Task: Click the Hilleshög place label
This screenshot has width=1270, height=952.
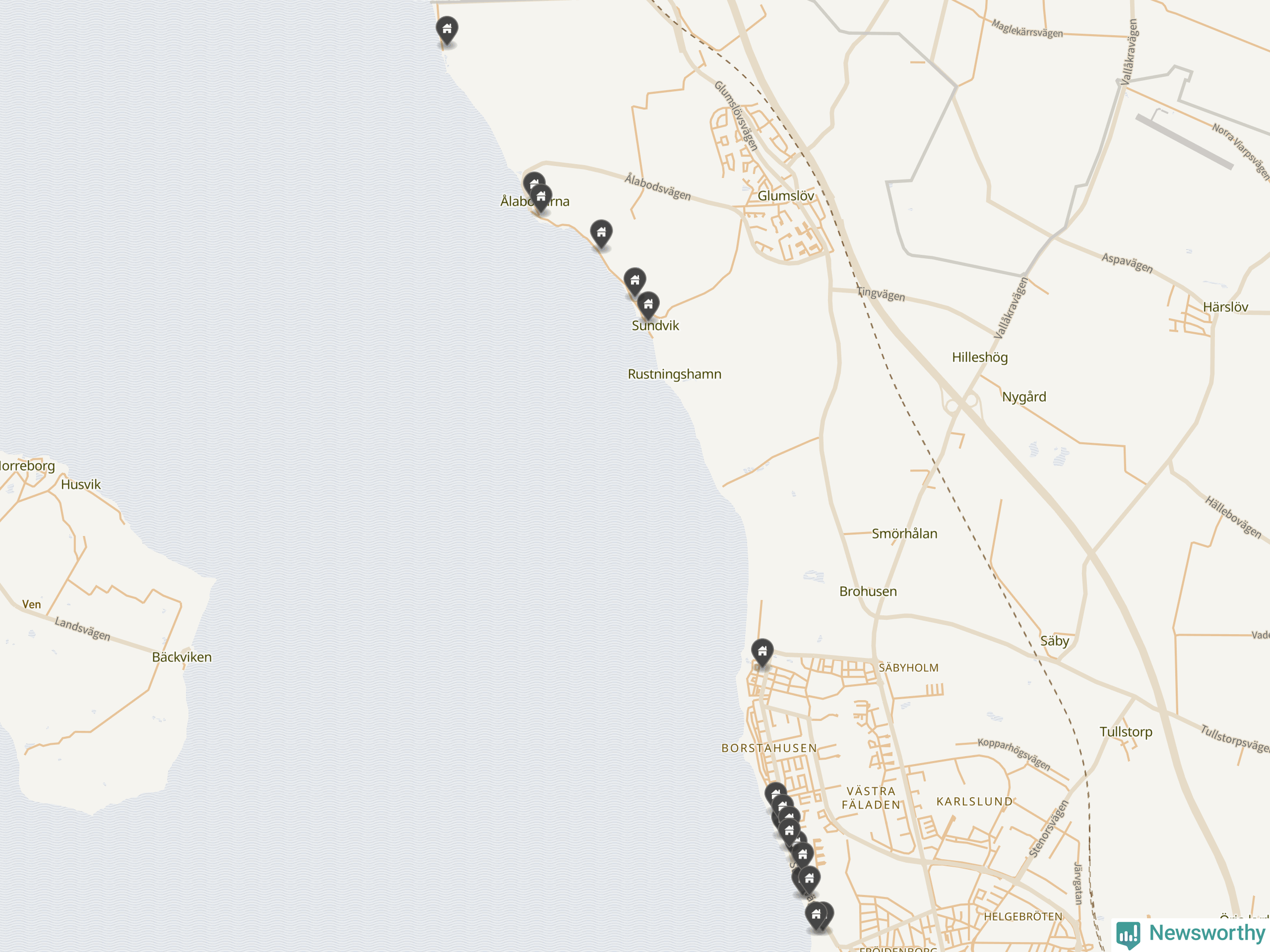Action: pos(979,357)
